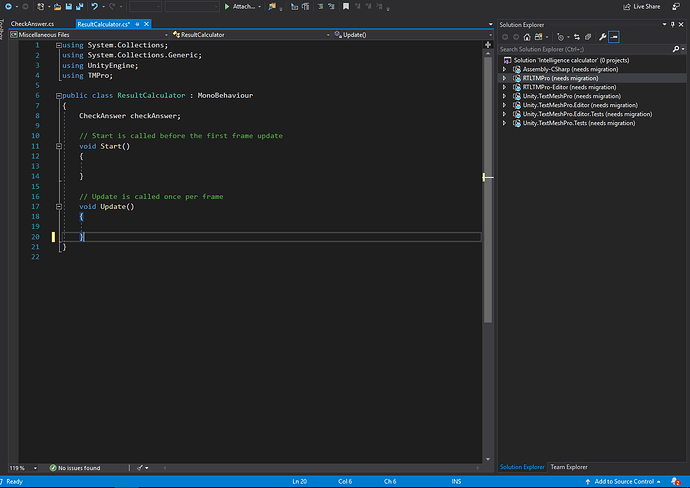Click the Undo arrow icon
690x488 pixels.
click(x=95, y=6)
